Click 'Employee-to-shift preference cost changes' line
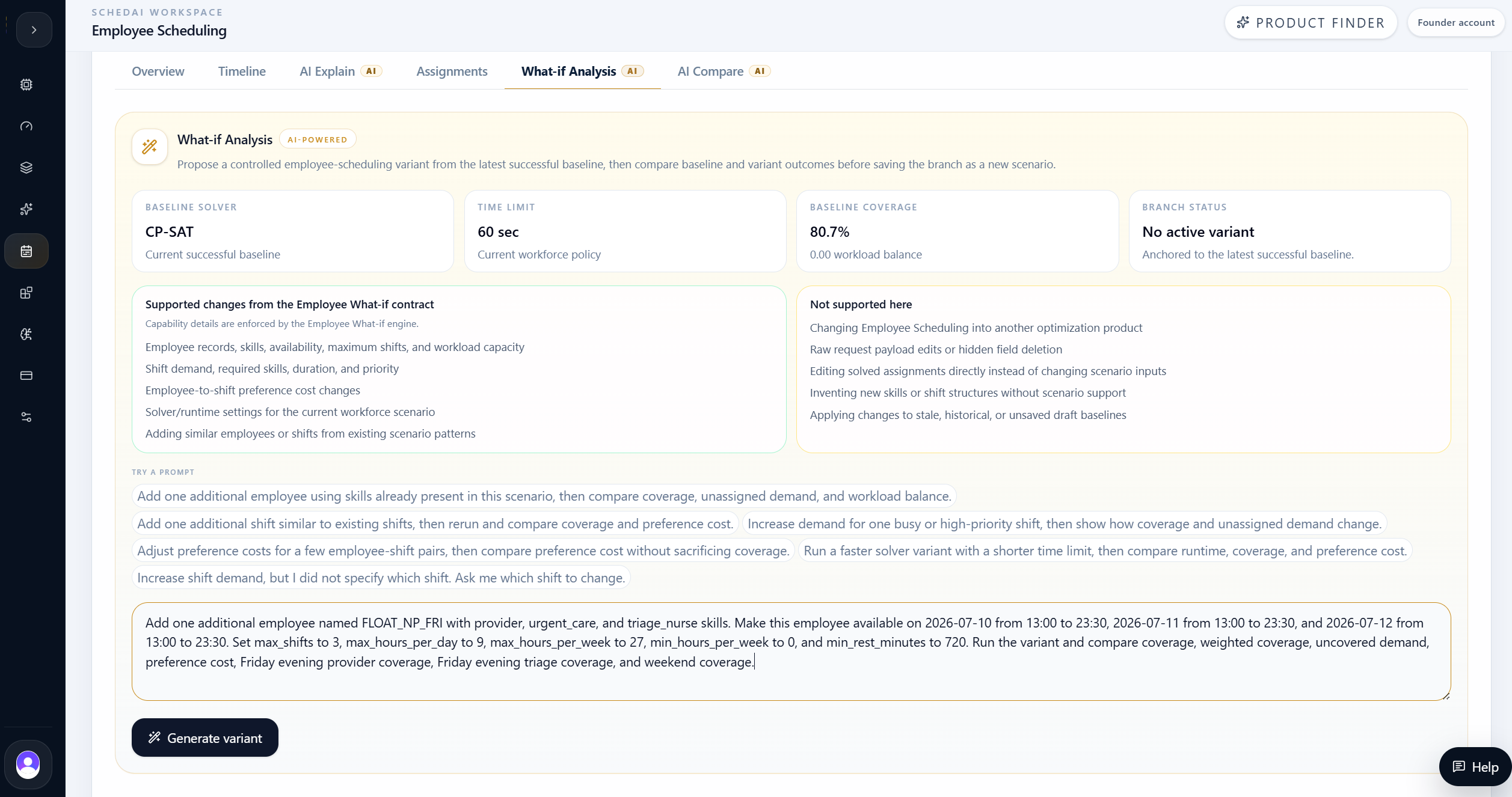1512x797 pixels. 253,391
